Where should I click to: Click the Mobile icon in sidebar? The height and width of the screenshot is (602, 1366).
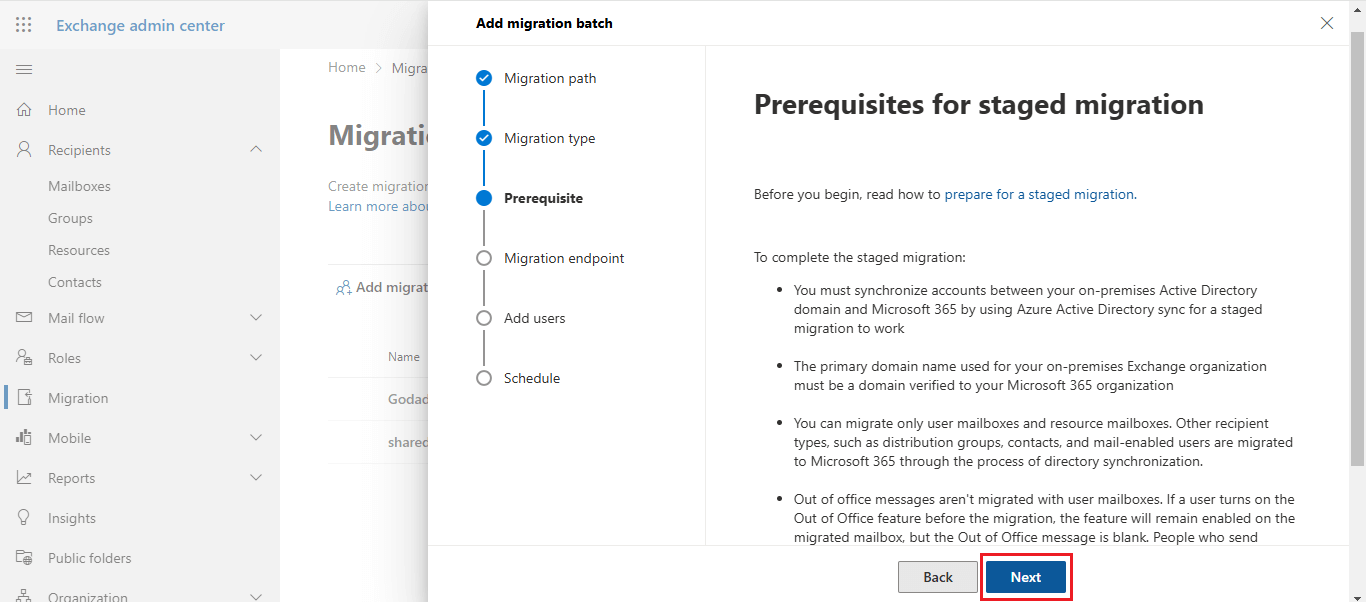pos(24,438)
